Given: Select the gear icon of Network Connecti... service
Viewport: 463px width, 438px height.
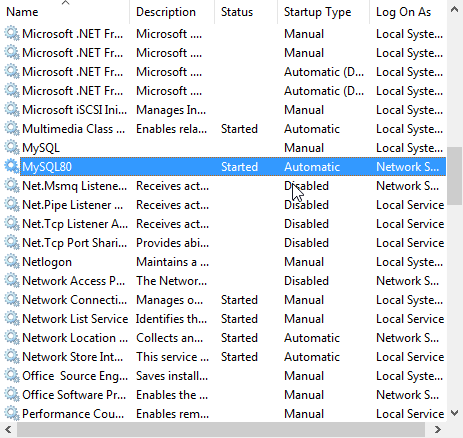Looking at the screenshot, I should coord(12,300).
